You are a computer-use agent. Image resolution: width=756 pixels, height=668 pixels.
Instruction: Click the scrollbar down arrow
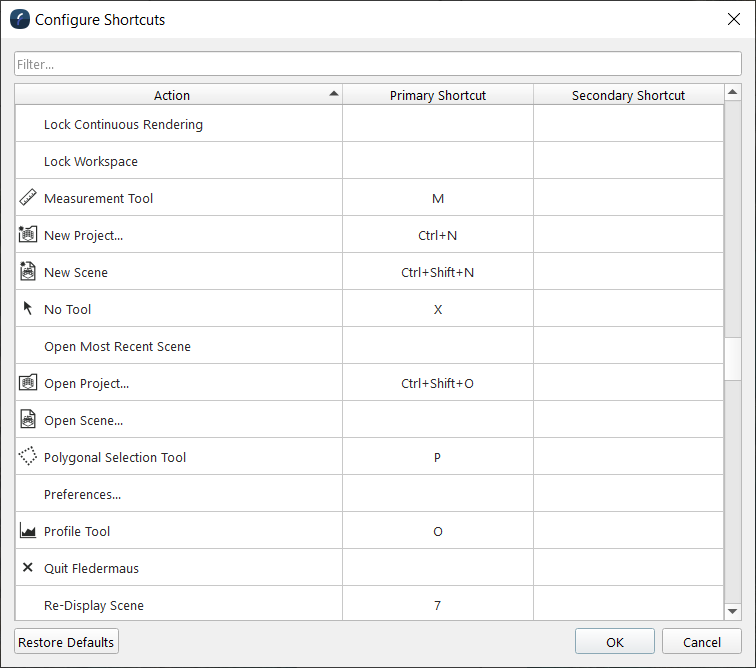coord(733,611)
